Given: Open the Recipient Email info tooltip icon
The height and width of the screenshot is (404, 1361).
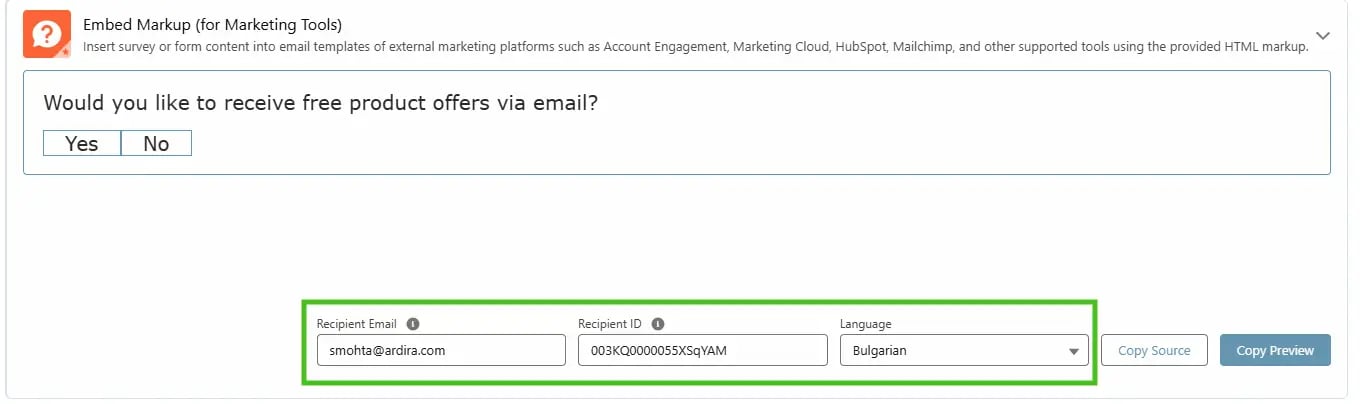Looking at the screenshot, I should (413, 324).
